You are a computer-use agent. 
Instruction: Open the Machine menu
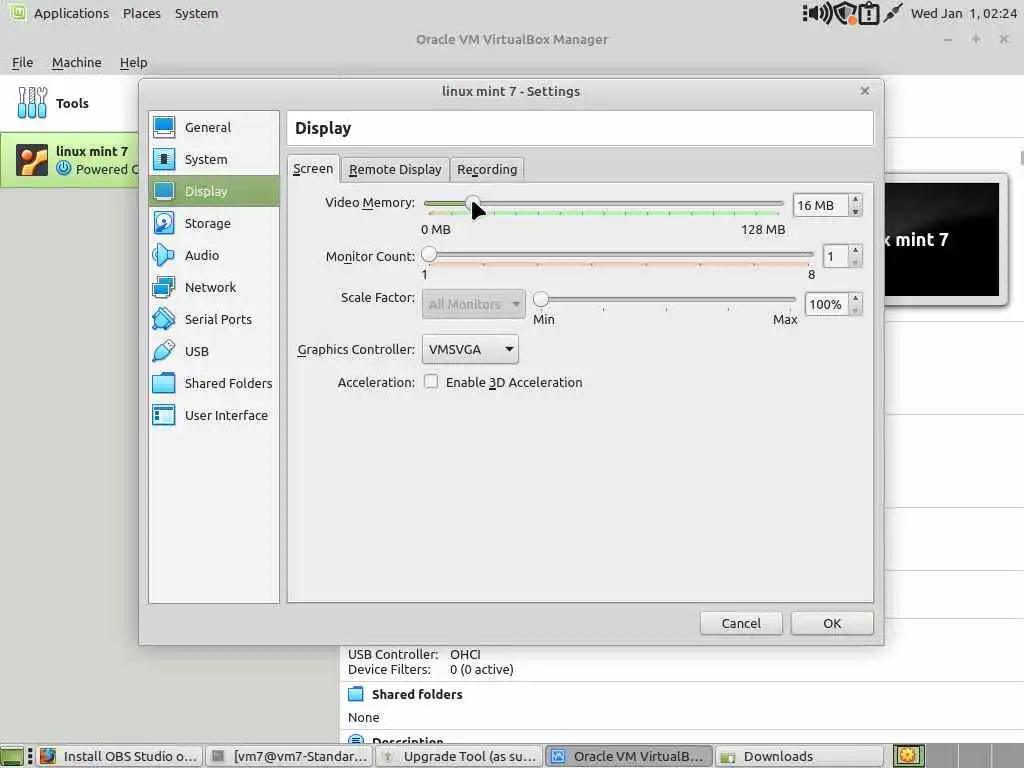pos(76,62)
